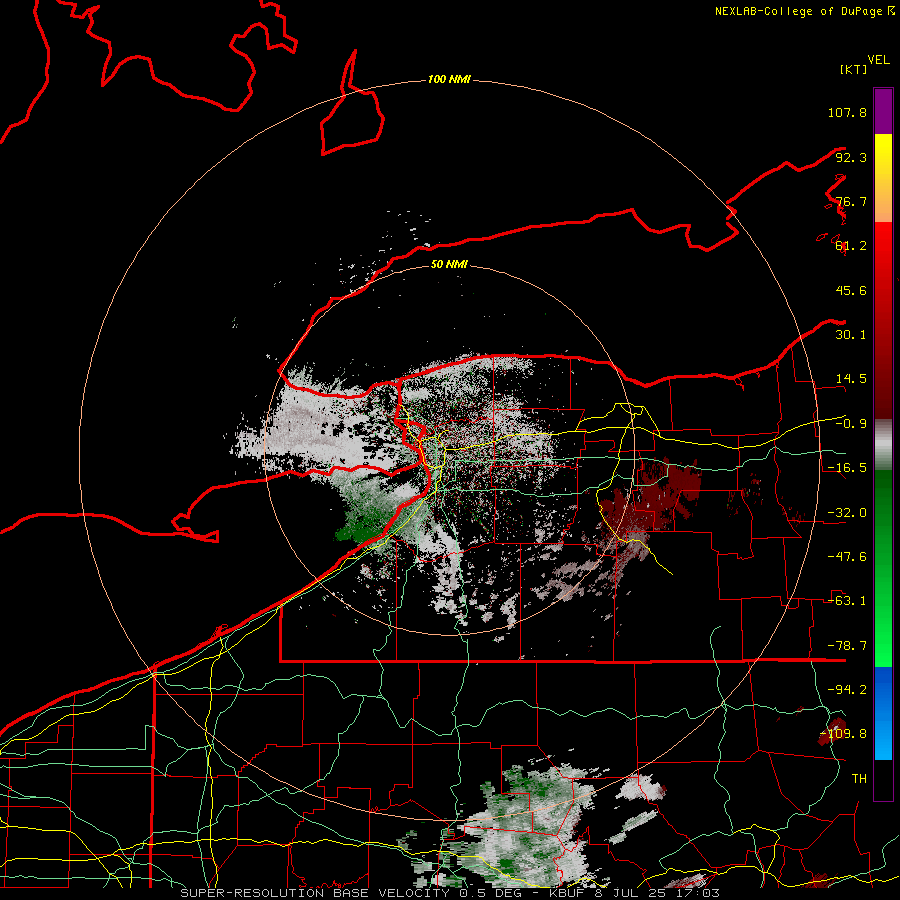
Task: Select the -32.0 legend value
Action: click(x=847, y=513)
